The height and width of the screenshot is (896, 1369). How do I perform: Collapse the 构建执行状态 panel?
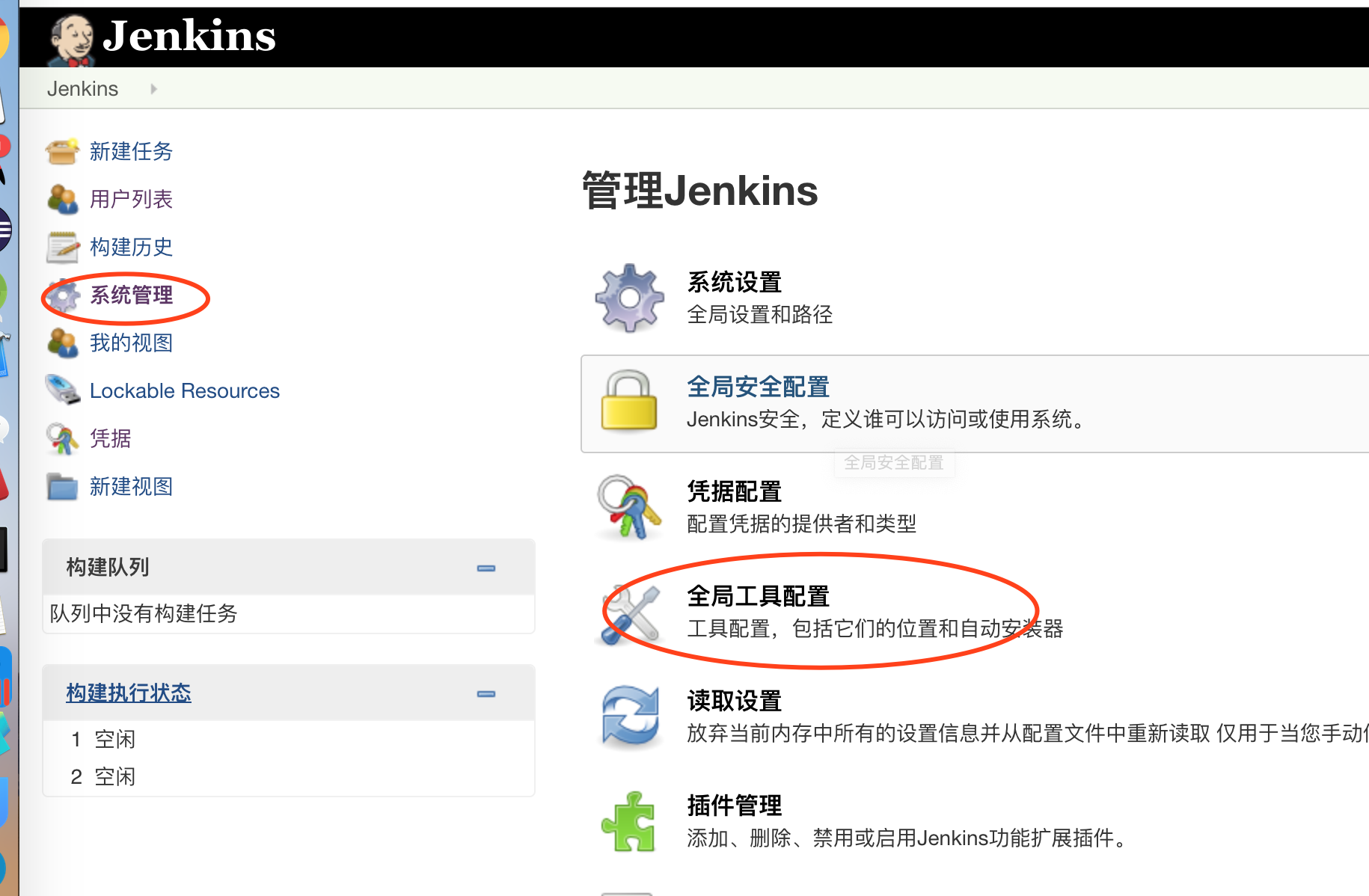tap(486, 693)
